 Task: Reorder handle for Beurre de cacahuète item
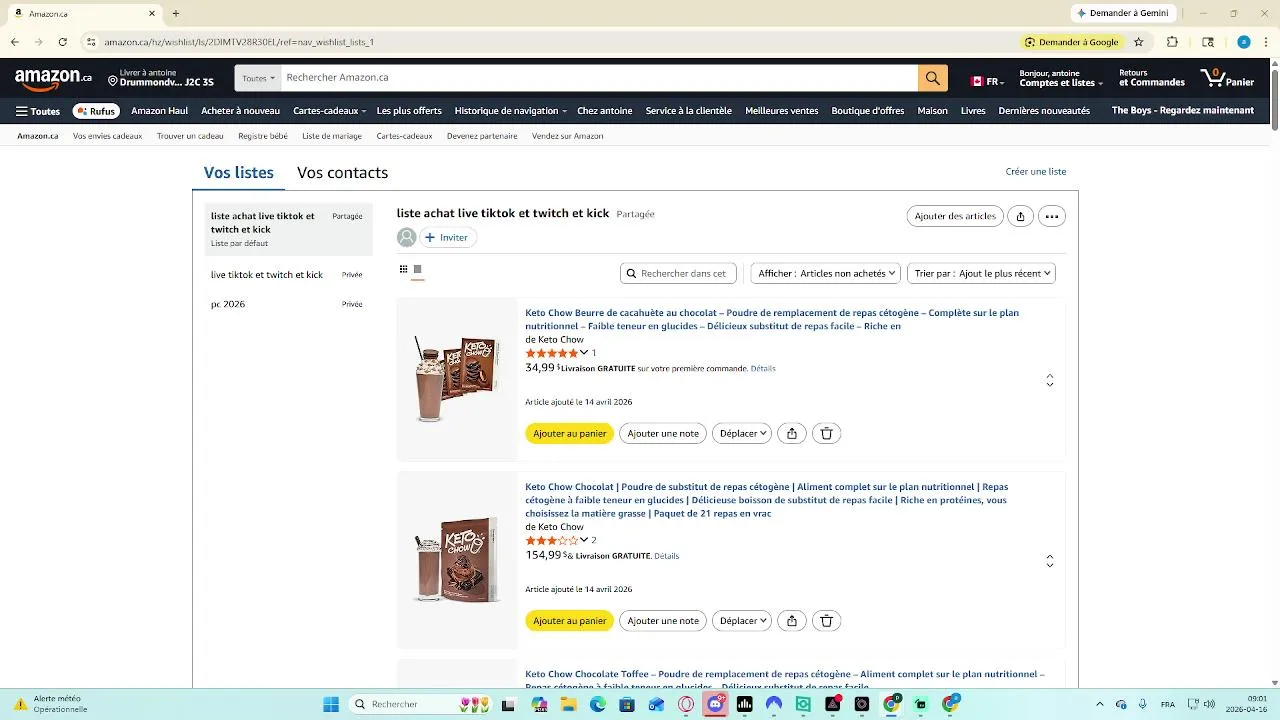pos(1049,380)
